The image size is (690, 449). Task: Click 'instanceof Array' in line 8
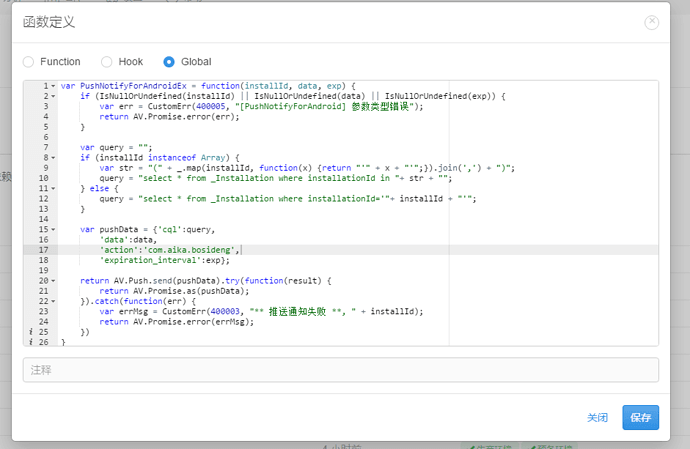(187, 158)
